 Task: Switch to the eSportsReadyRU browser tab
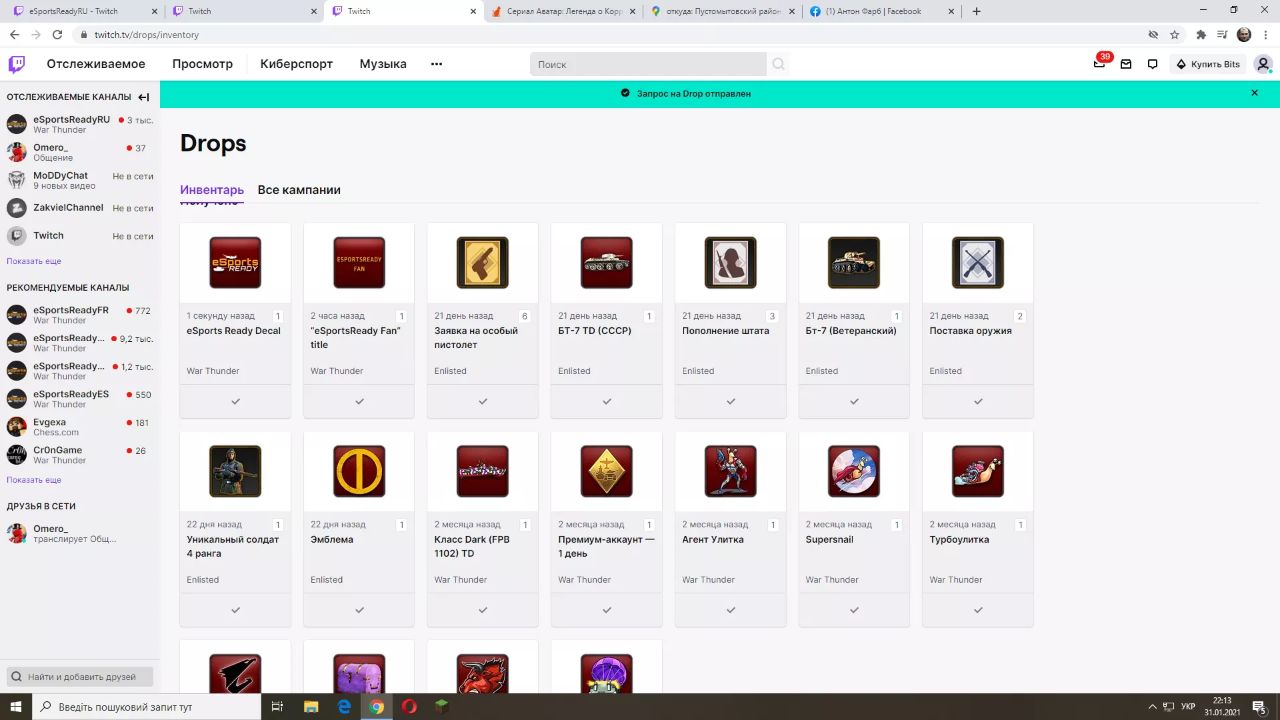pyautogui.click(x=83, y=11)
